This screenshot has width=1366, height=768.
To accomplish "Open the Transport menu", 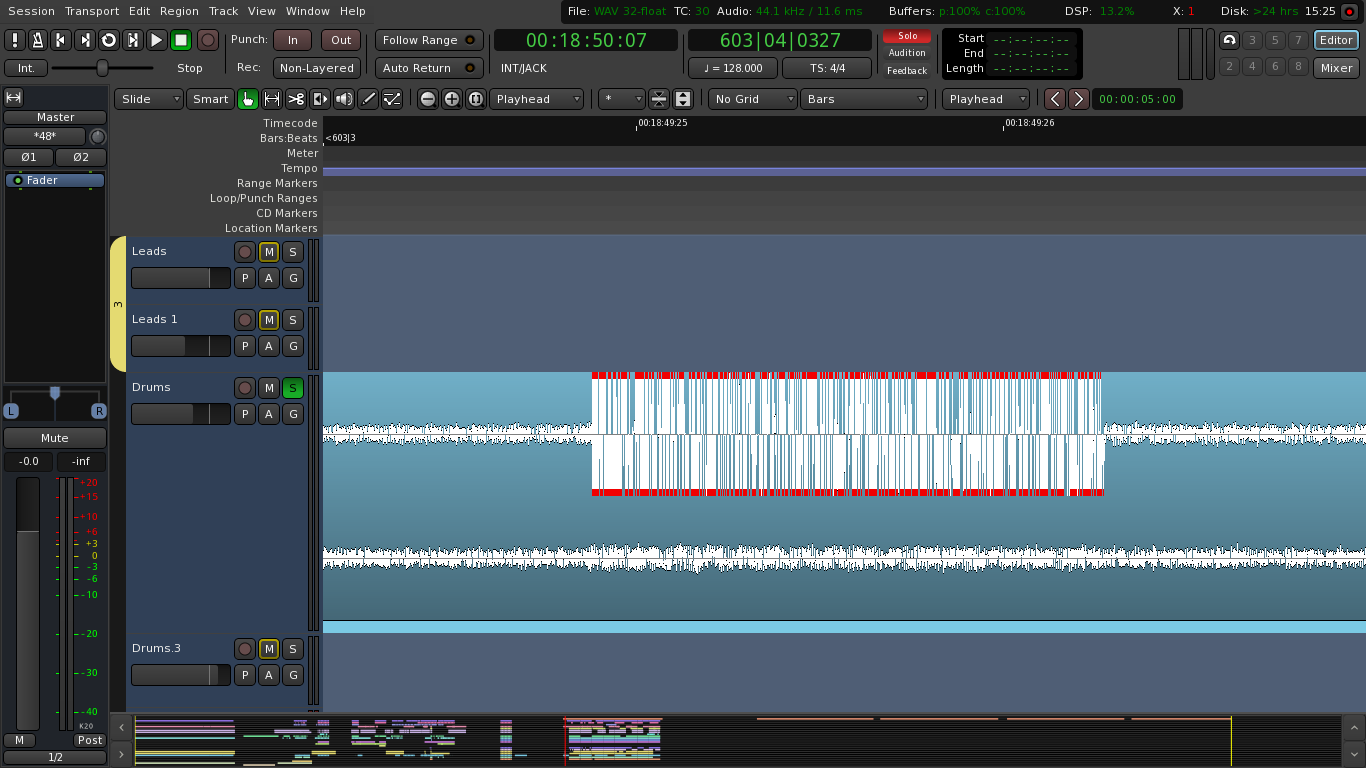I will click(92, 11).
